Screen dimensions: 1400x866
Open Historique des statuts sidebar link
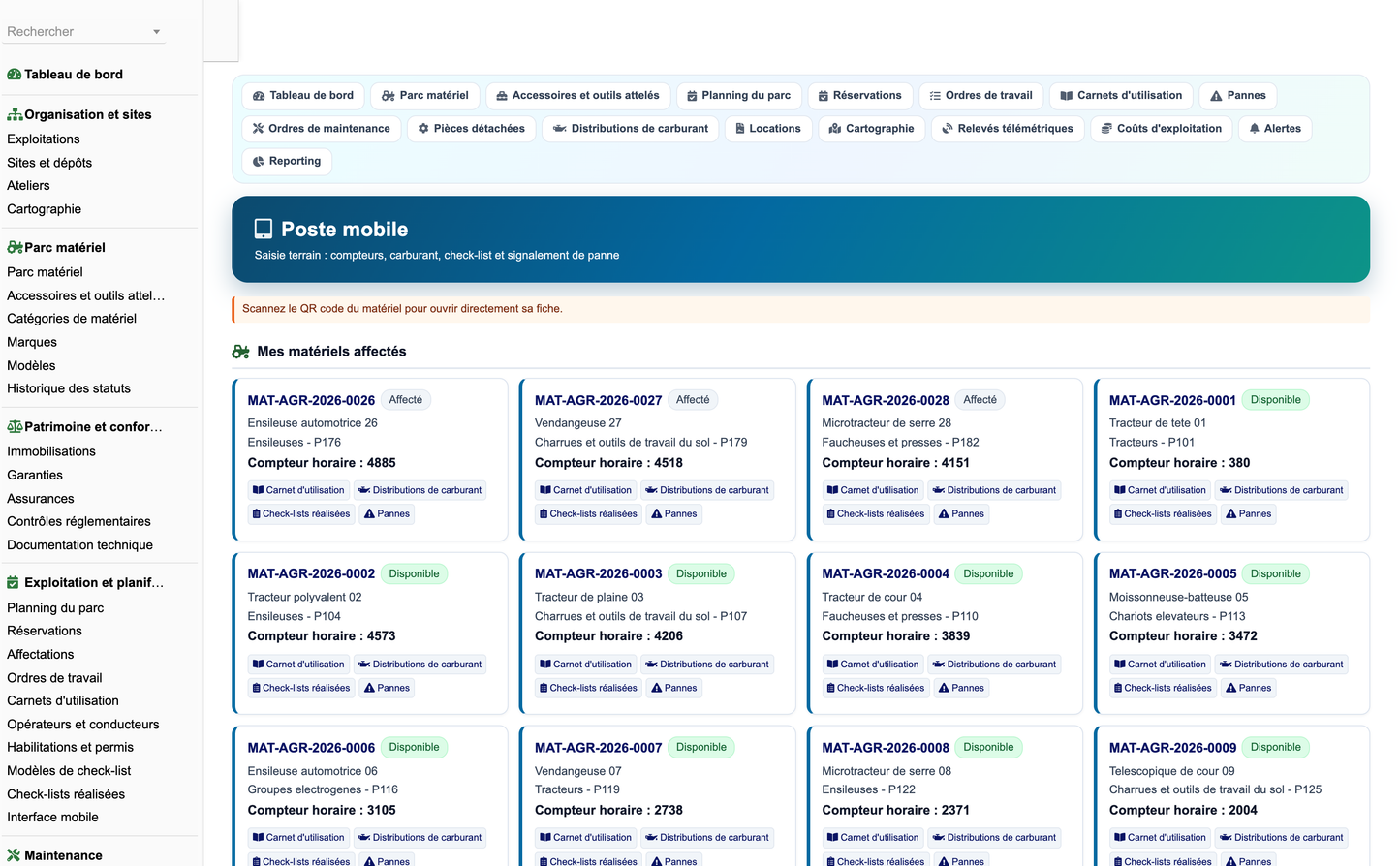click(x=69, y=388)
